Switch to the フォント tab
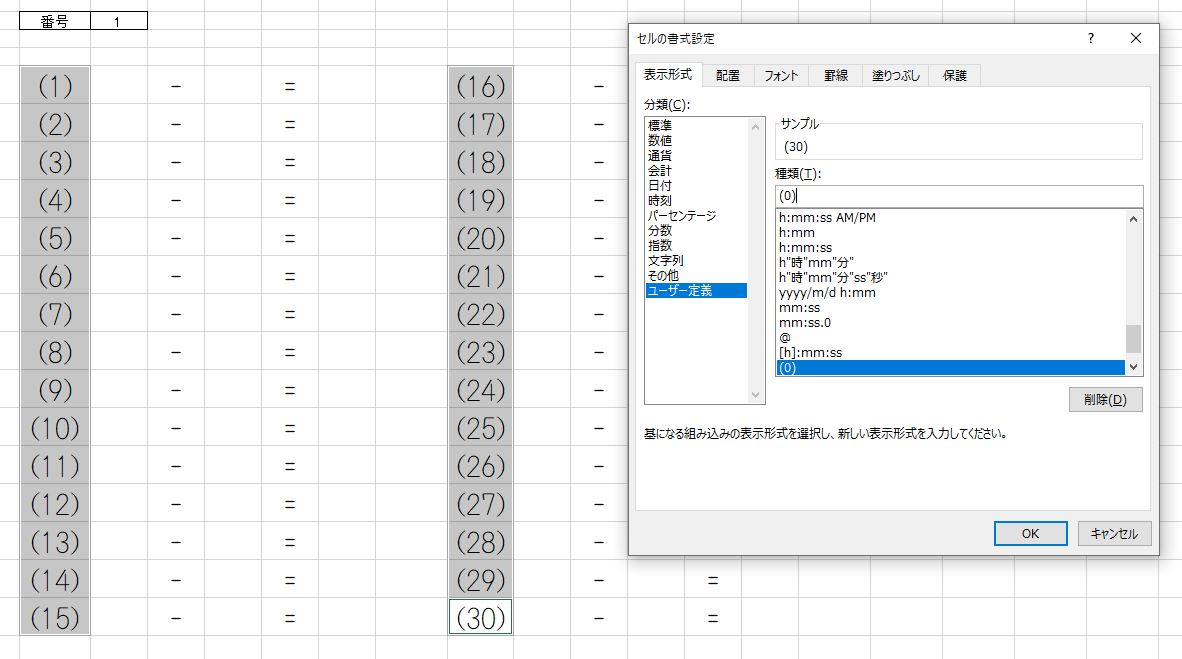Screen dimensions: 1182x659 [x=780, y=75]
